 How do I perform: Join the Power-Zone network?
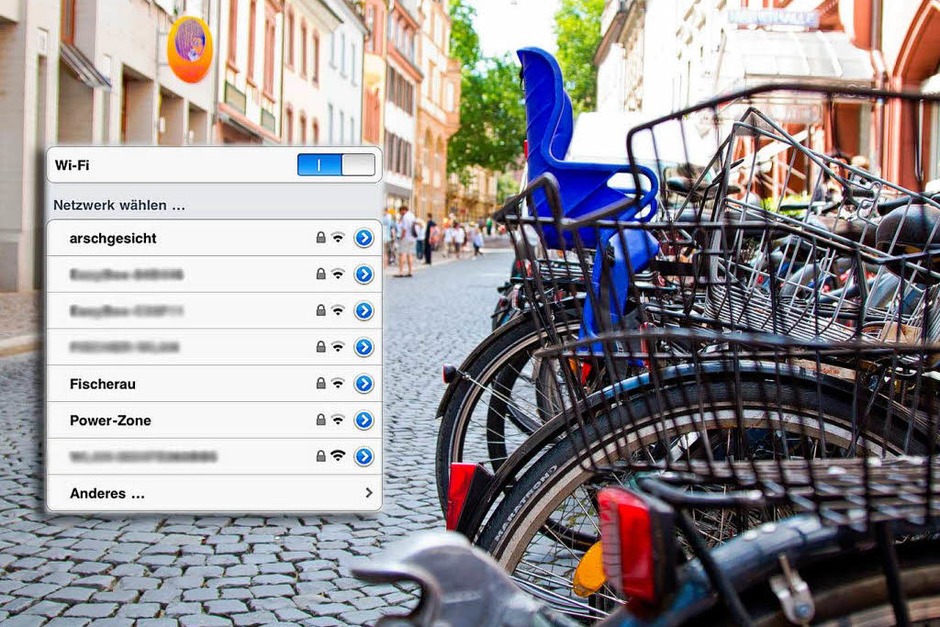tap(214, 420)
